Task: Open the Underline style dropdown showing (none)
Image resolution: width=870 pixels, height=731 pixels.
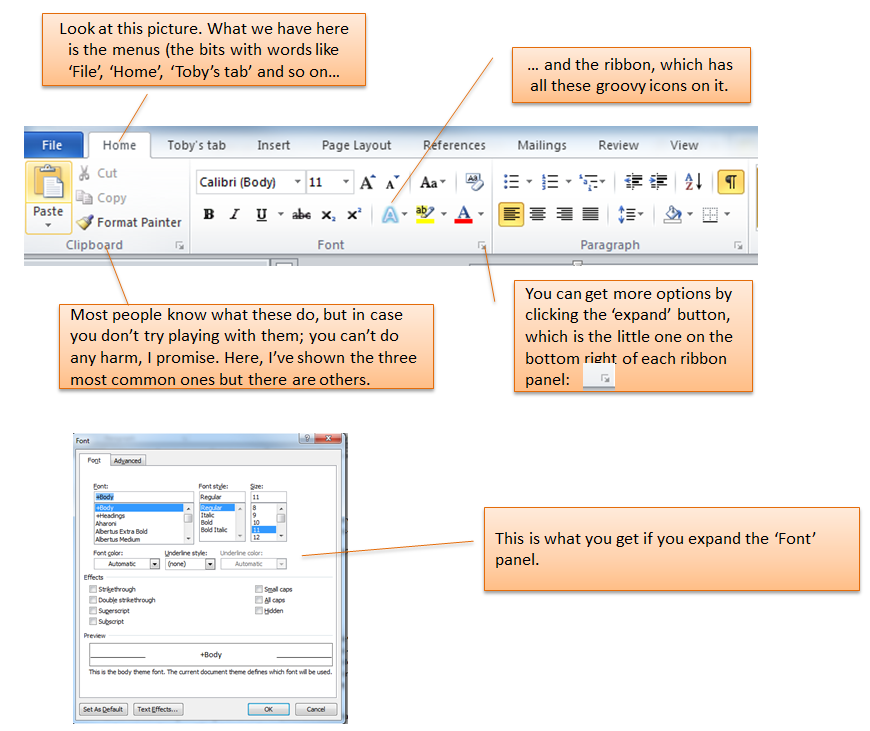Action: 210,564
